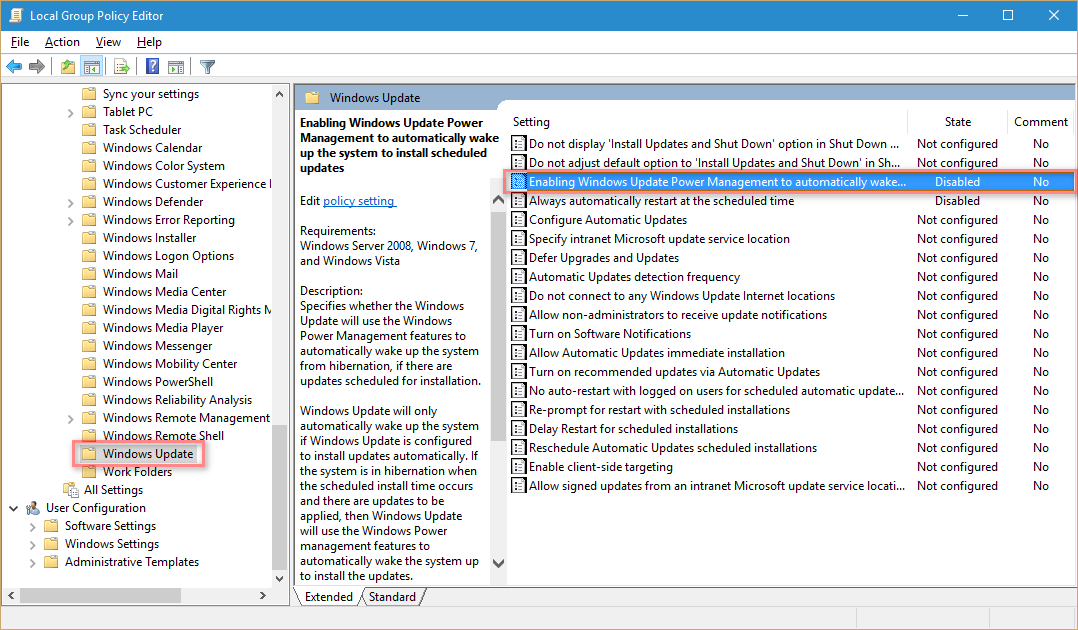Expand the Software Settings tree node
The image size is (1078, 630).
(x=32, y=527)
